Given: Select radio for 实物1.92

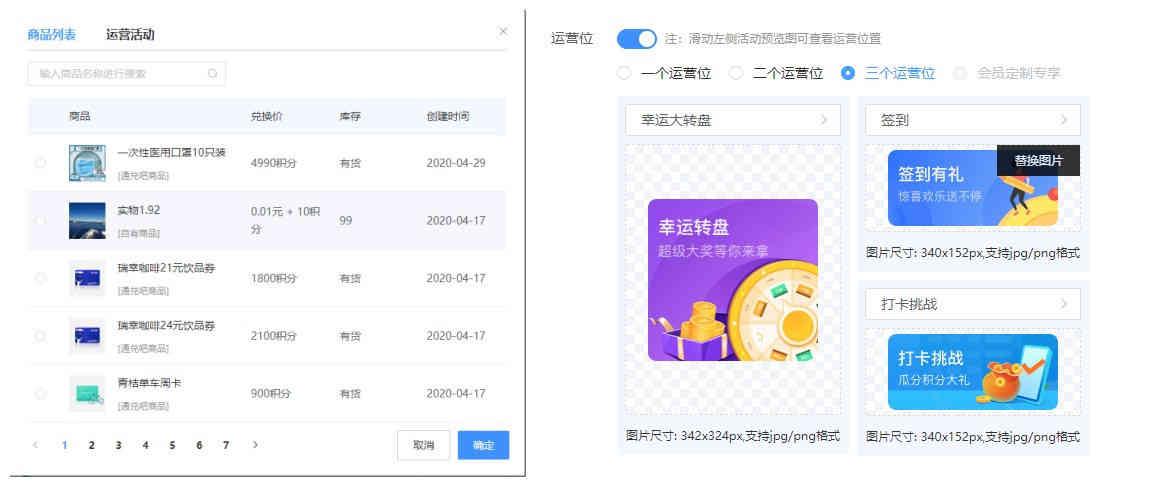Looking at the screenshot, I should tap(40, 220).
